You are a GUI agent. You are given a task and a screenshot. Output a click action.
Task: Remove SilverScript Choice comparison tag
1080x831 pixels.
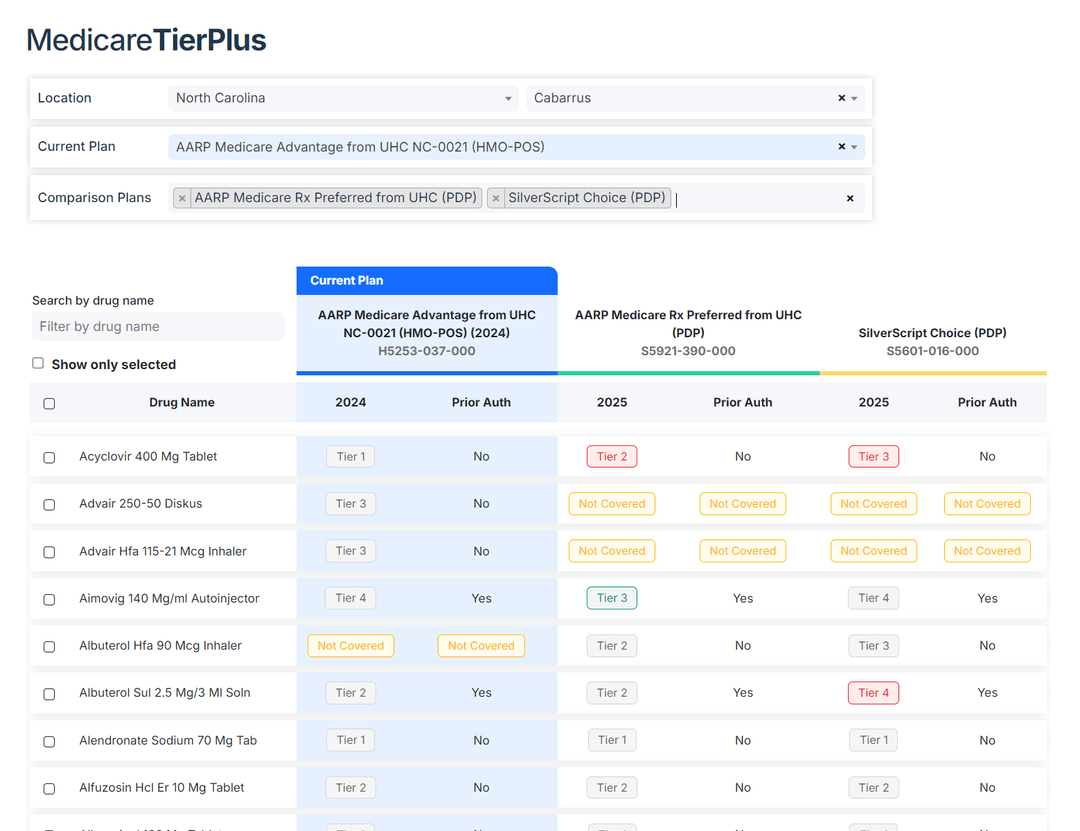click(x=496, y=198)
